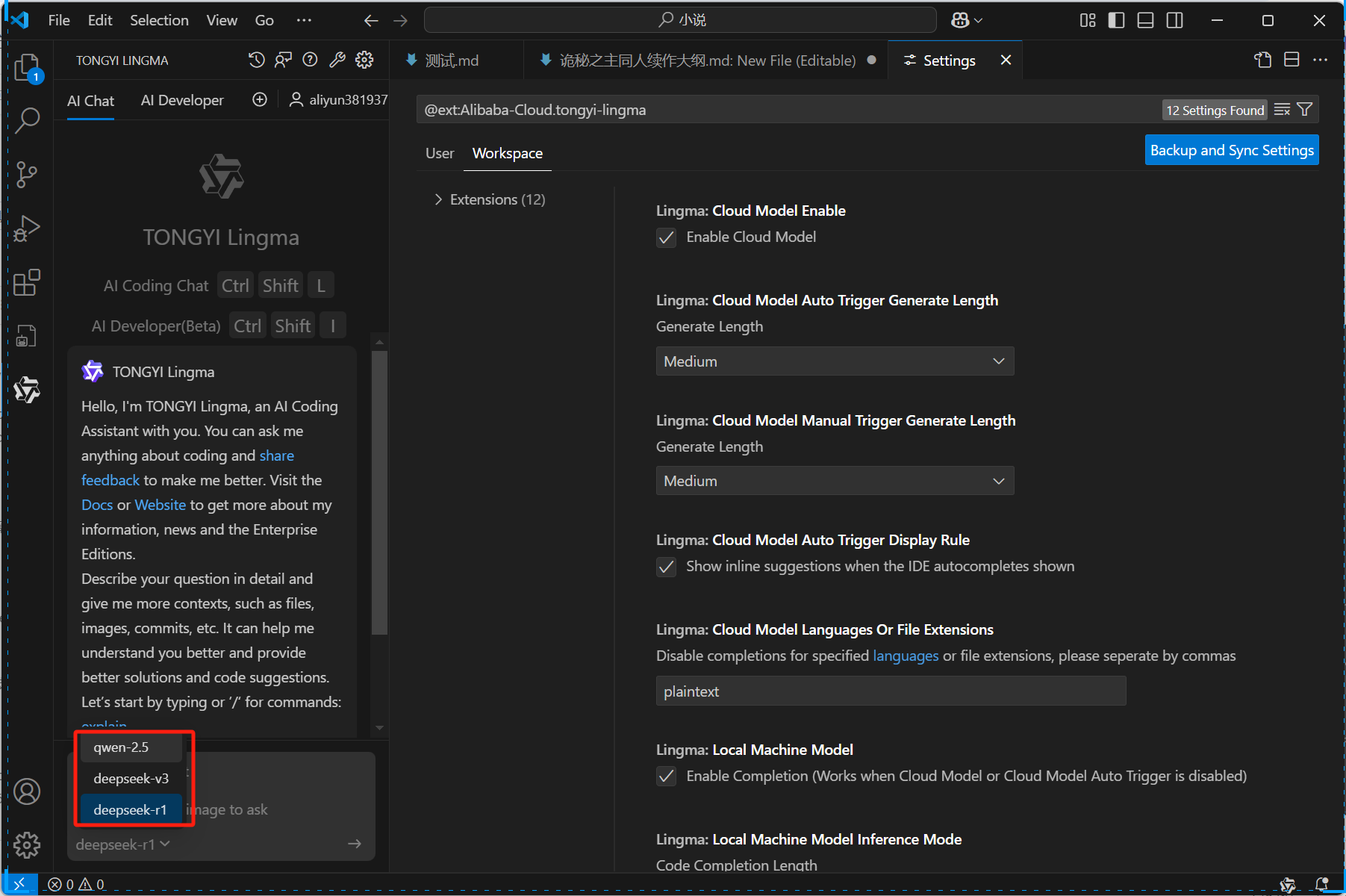This screenshot has height=896, width=1346.
Task: Select qwen-2.5 model option
Action: click(x=131, y=747)
